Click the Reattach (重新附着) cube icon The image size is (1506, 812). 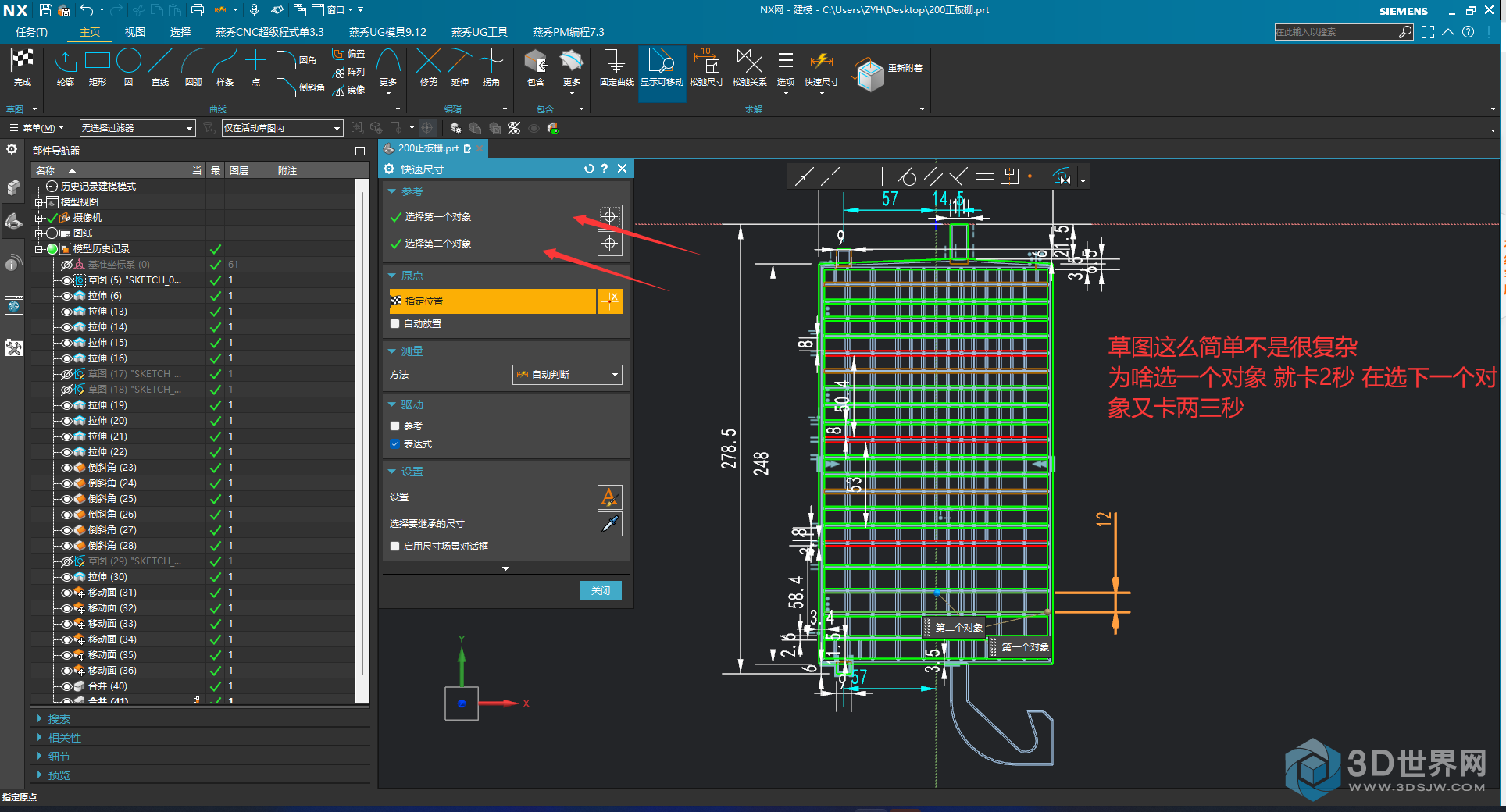(x=869, y=75)
